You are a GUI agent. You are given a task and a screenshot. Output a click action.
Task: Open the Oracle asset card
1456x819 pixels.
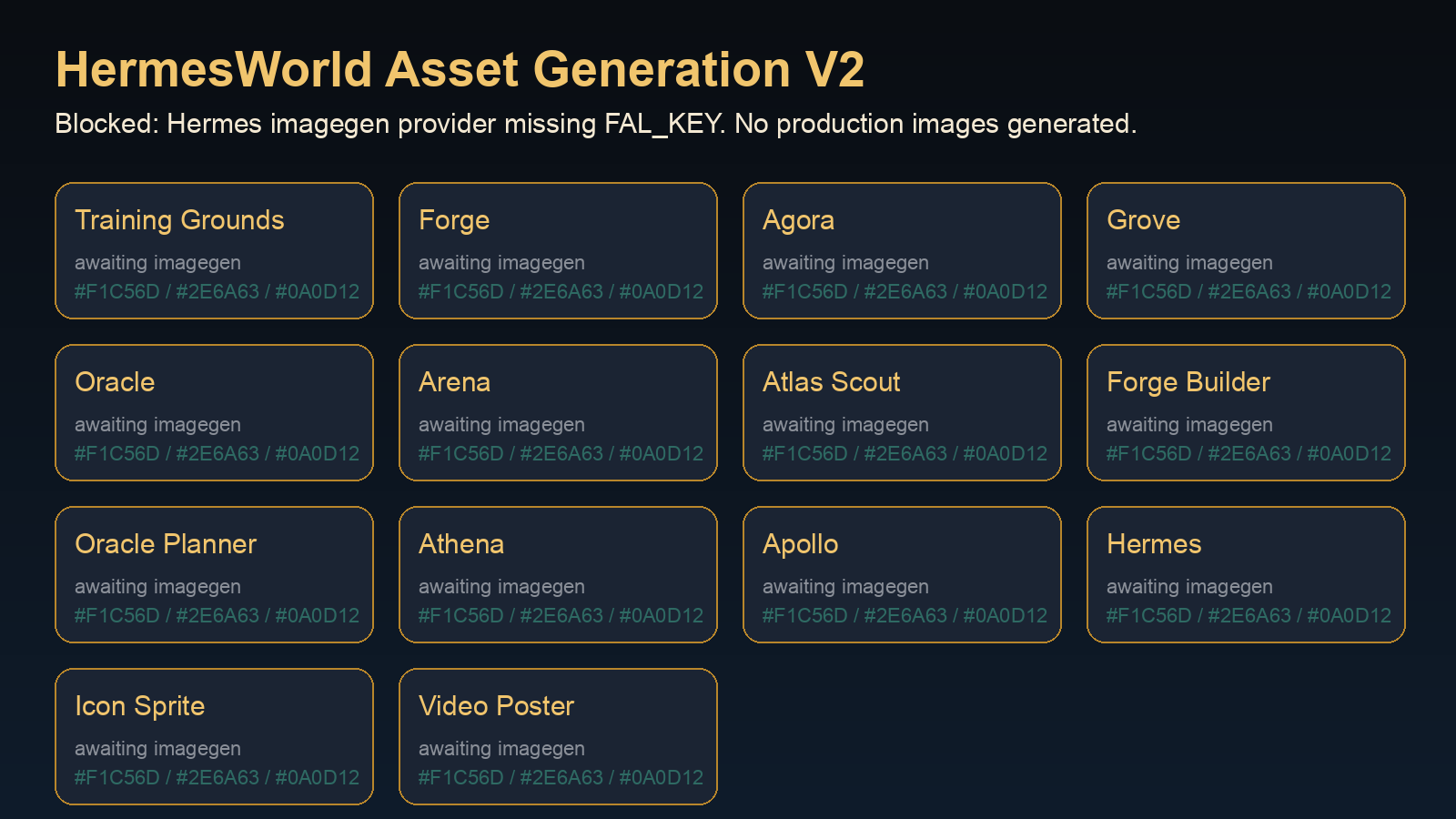[x=214, y=413]
